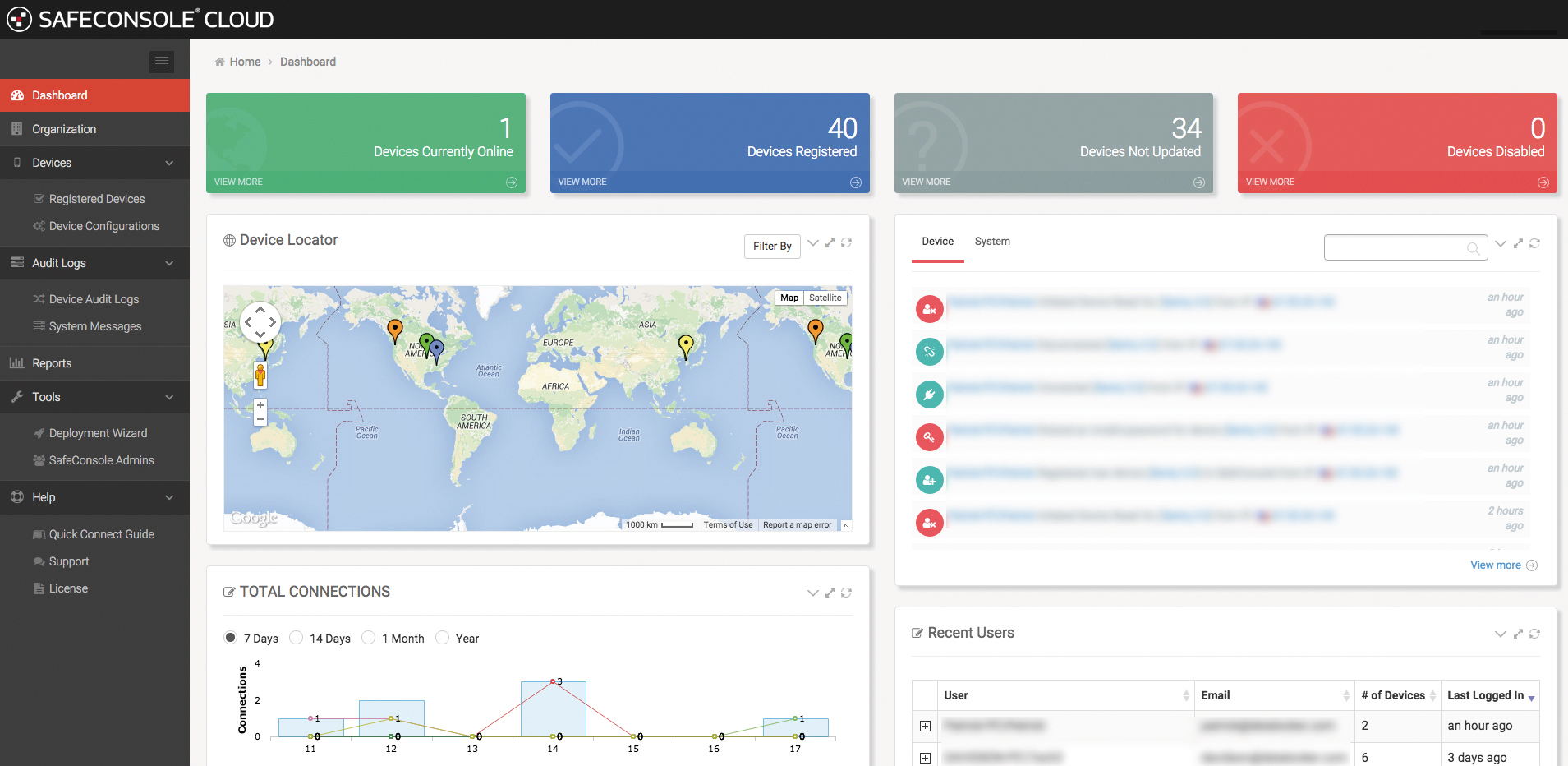Report a map error
Viewport: 1568px width, 766px height.
(x=797, y=525)
